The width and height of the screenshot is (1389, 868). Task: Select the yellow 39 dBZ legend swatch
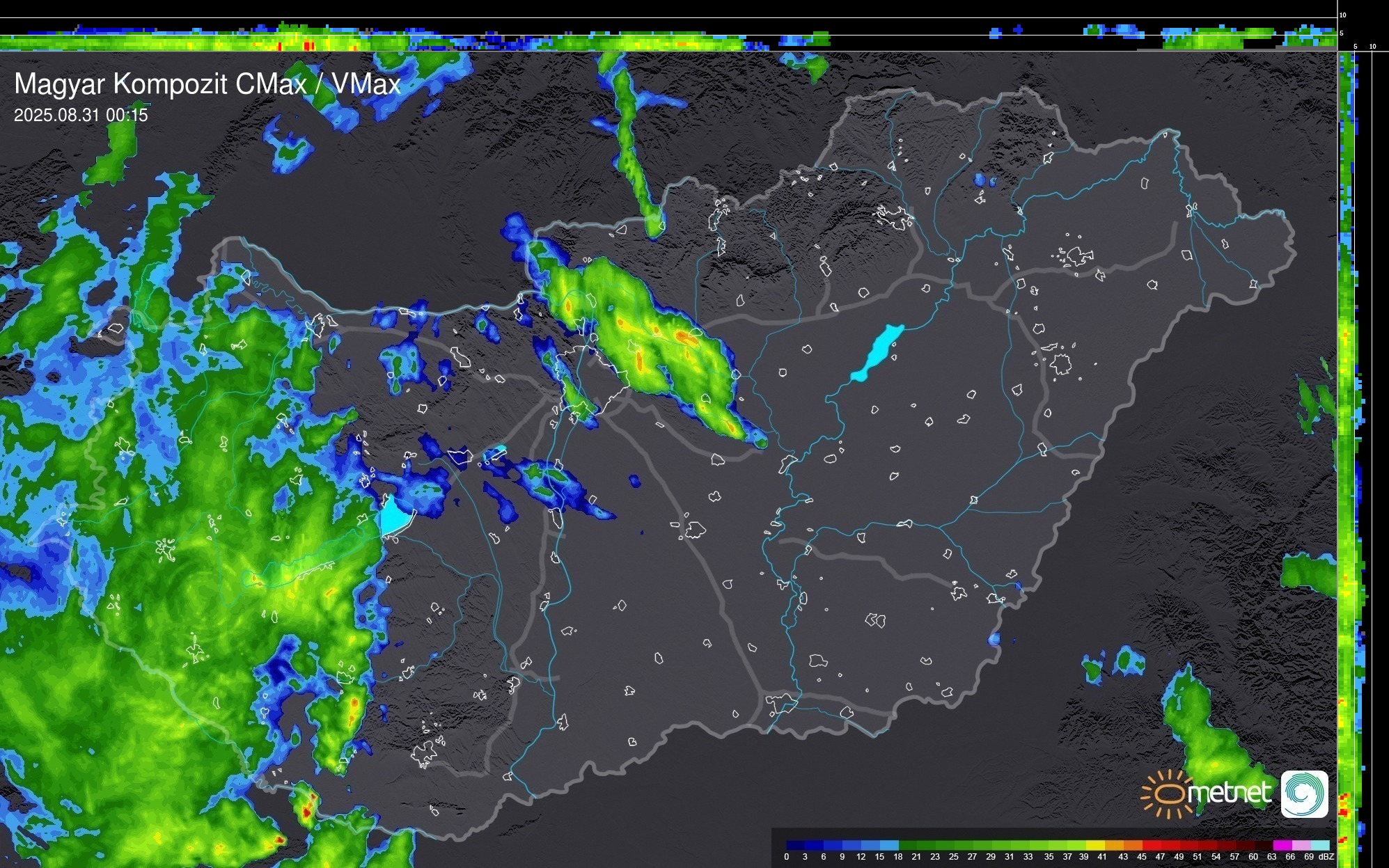[x=1096, y=845]
